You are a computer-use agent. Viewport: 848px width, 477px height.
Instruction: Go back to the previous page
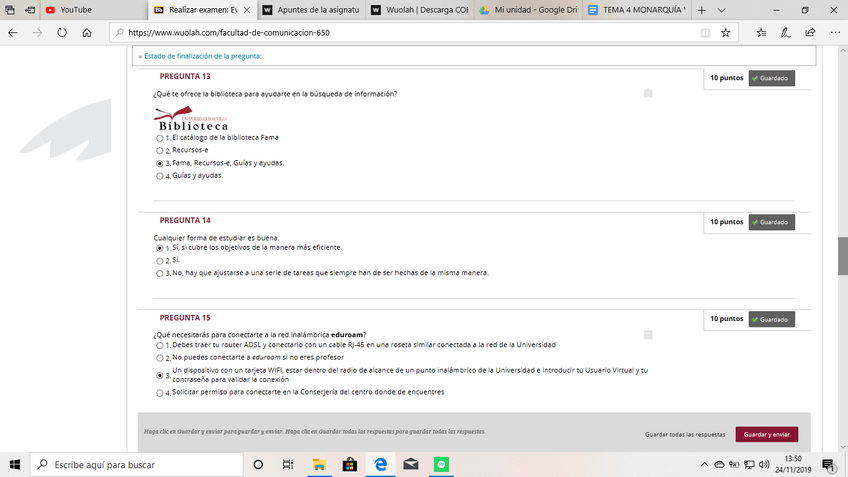click(x=13, y=32)
